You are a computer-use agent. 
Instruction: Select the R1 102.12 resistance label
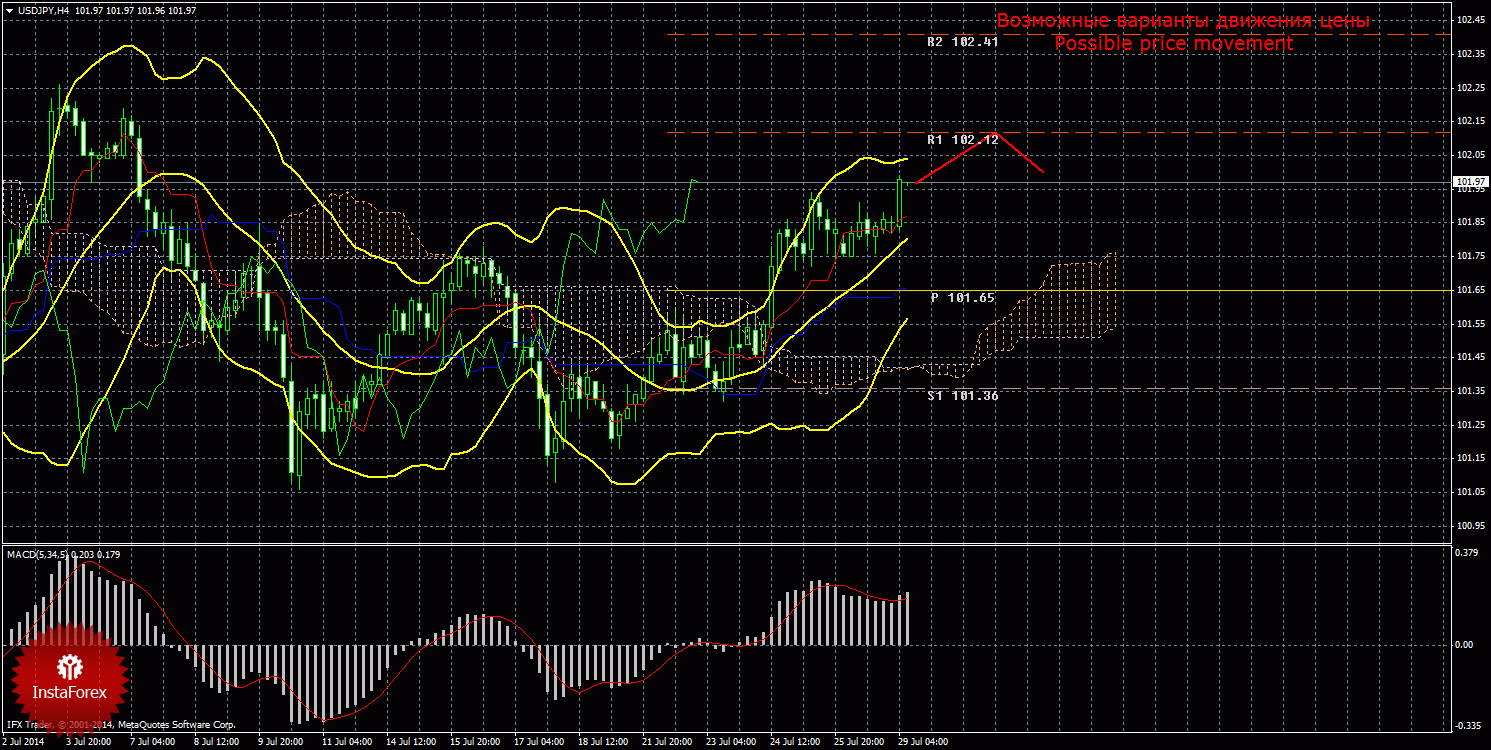pos(962,140)
